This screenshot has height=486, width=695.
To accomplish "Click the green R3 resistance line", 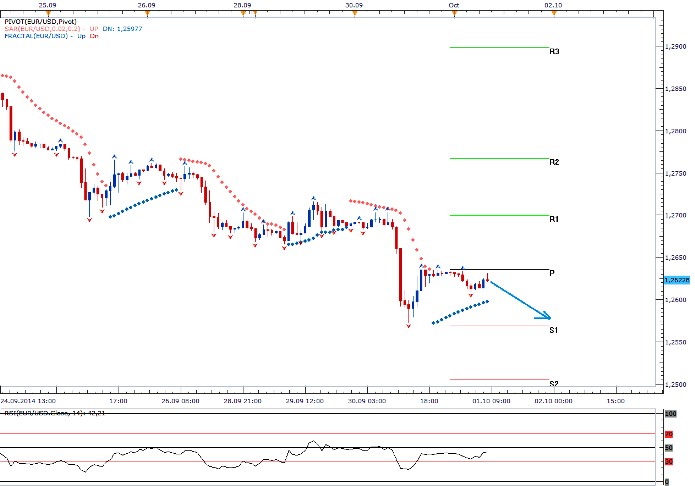I will 500,47.
